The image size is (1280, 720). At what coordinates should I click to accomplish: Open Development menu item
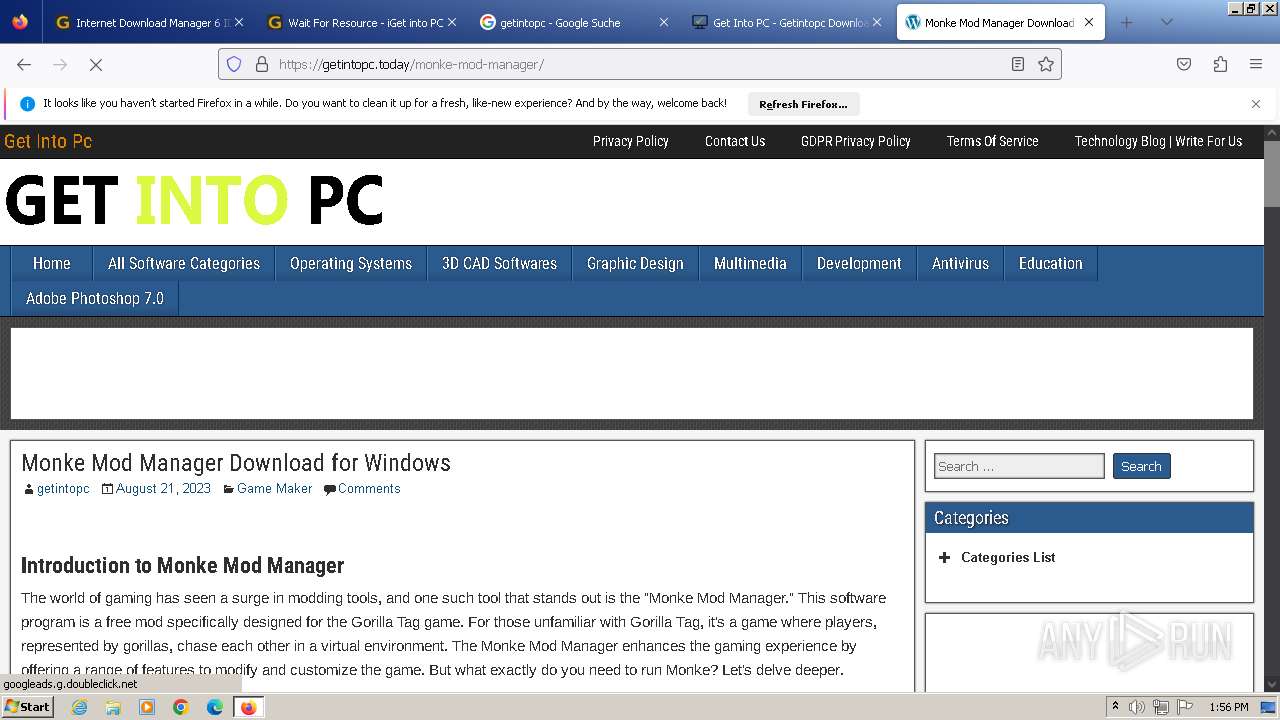pos(859,263)
